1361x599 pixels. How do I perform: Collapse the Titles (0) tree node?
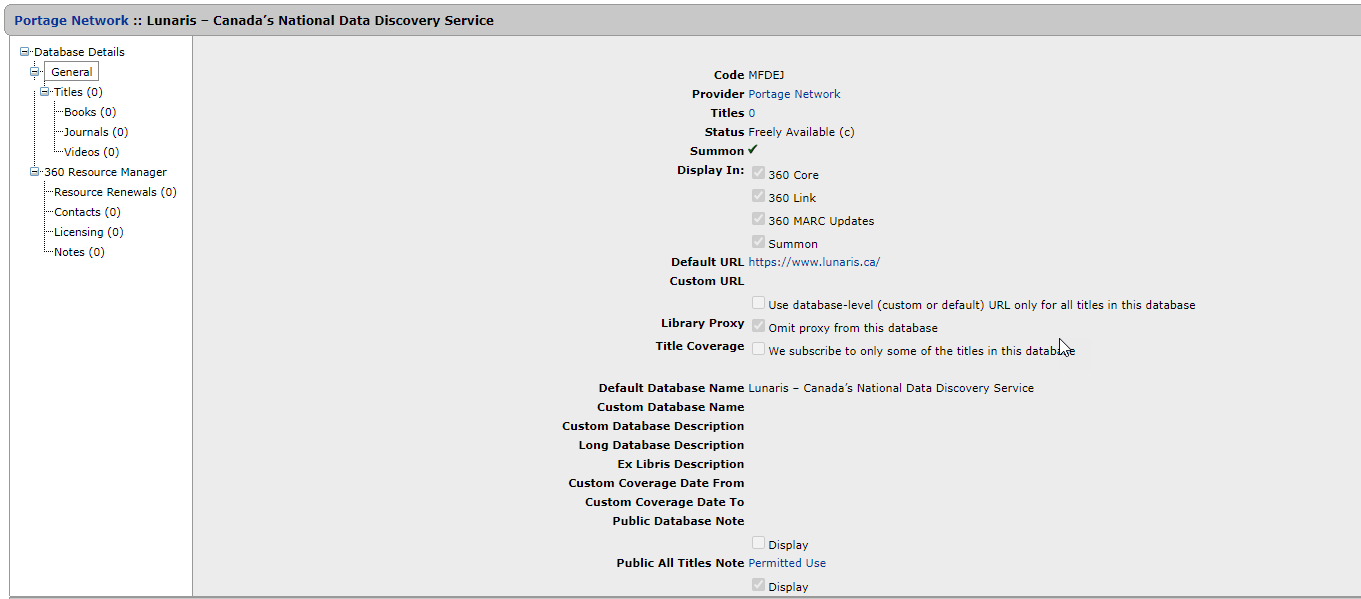coord(45,92)
